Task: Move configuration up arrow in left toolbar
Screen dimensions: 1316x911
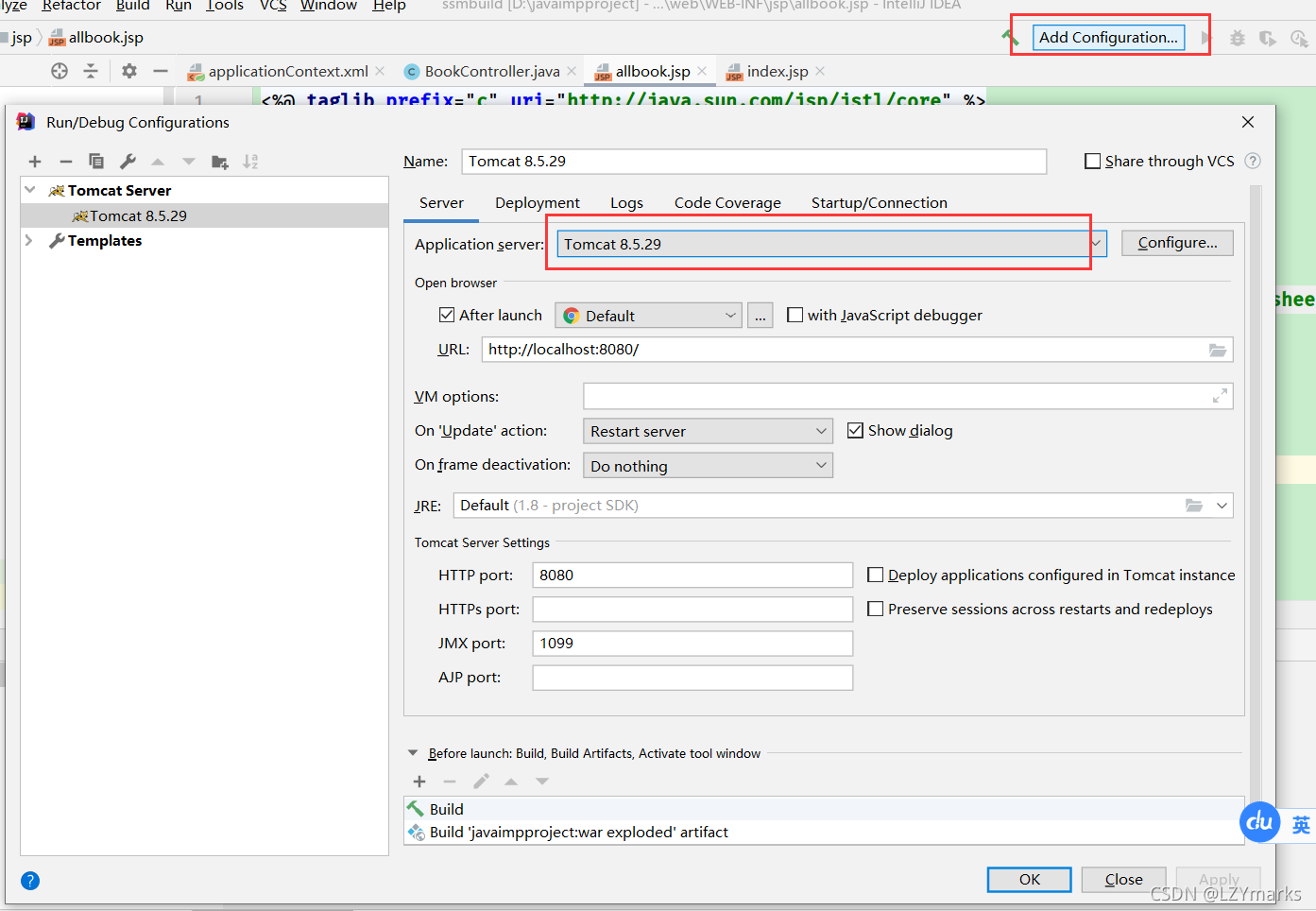Action: [x=158, y=162]
